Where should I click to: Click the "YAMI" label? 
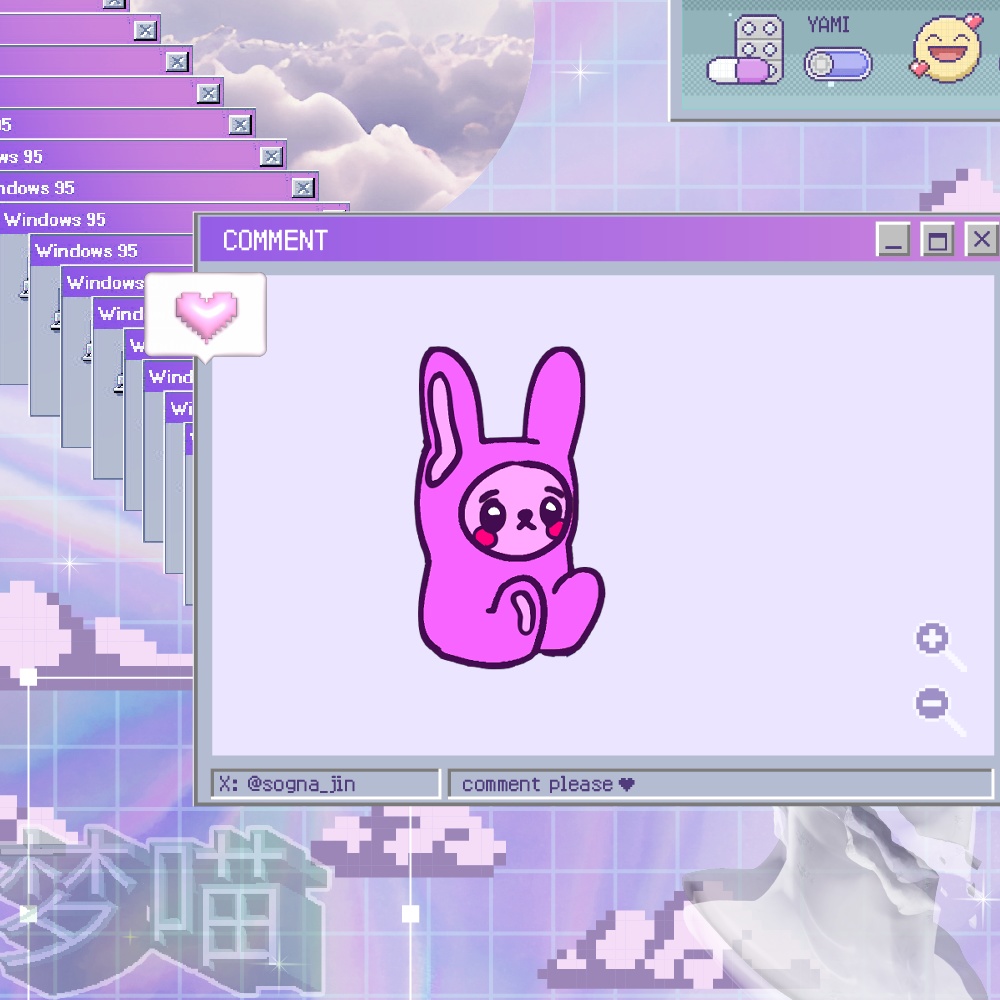tap(828, 25)
